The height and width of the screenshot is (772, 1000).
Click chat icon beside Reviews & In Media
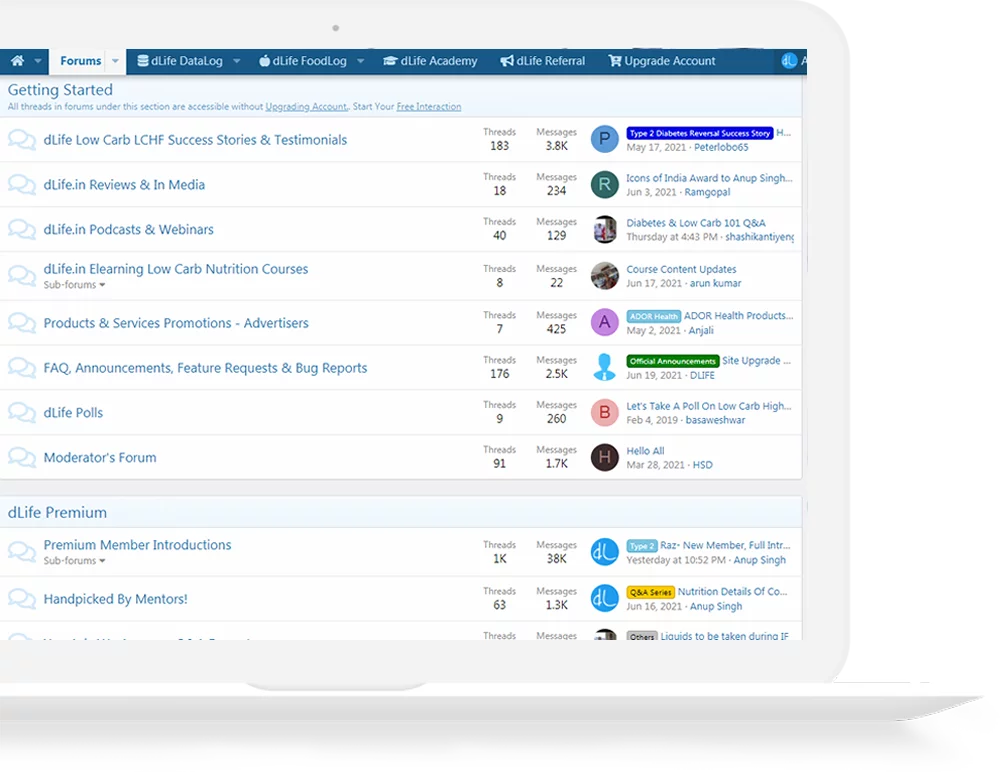[22, 184]
